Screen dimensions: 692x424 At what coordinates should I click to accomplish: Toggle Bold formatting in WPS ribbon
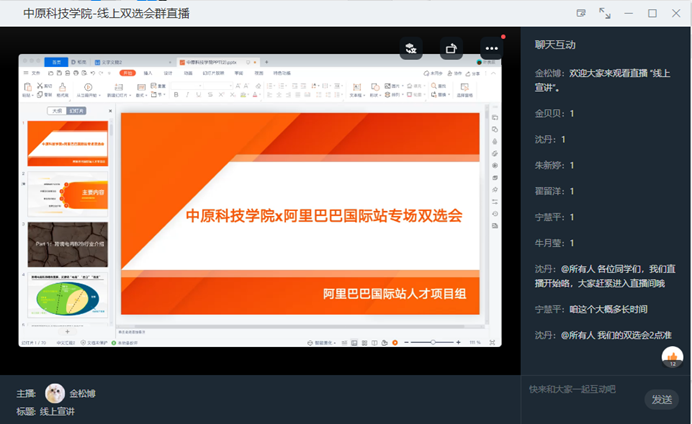[x=176, y=94]
